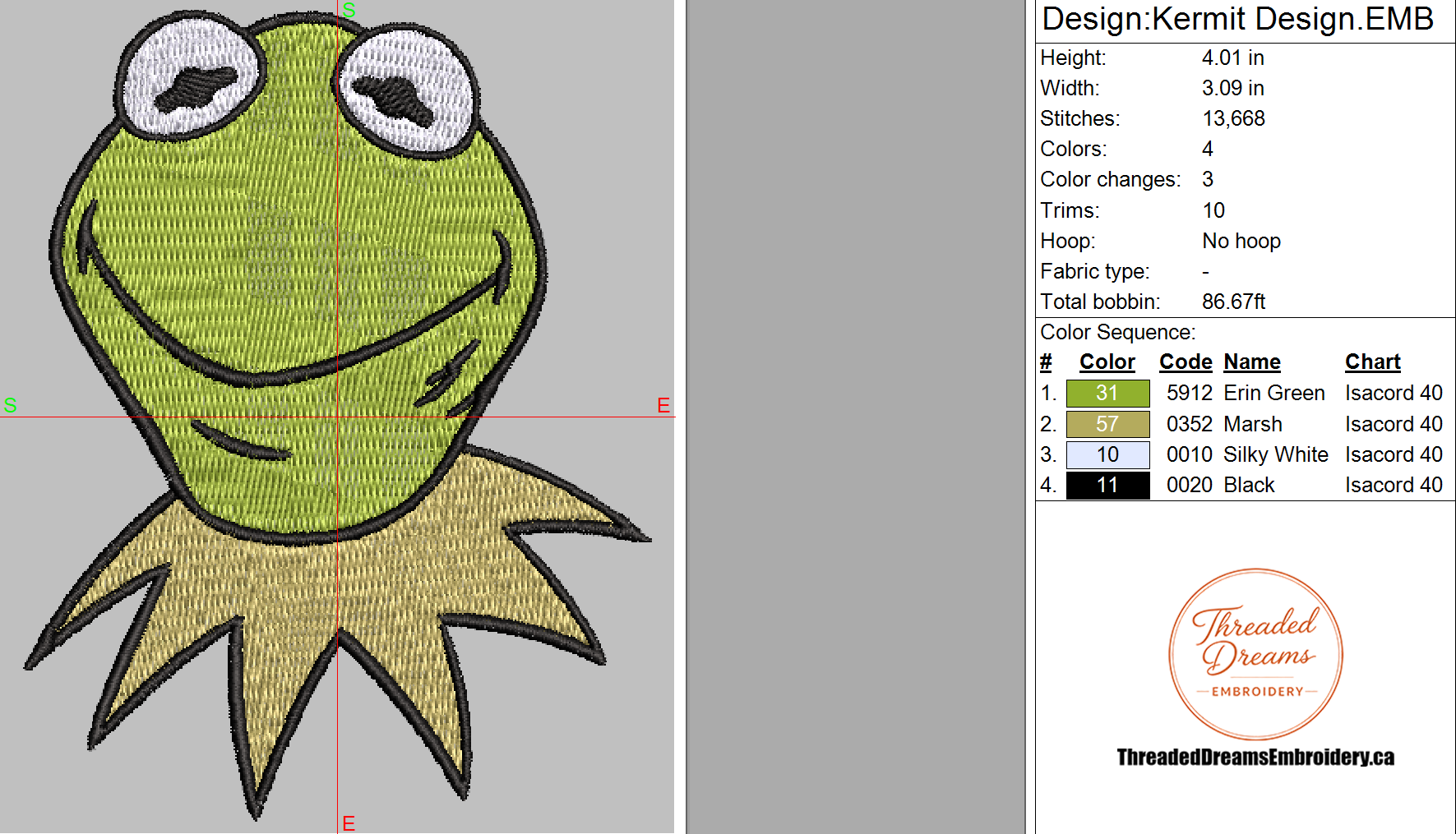Click the Marsh thread name
Image resolution: width=1456 pixels, height=834 pixels.
pos(1253,424)
